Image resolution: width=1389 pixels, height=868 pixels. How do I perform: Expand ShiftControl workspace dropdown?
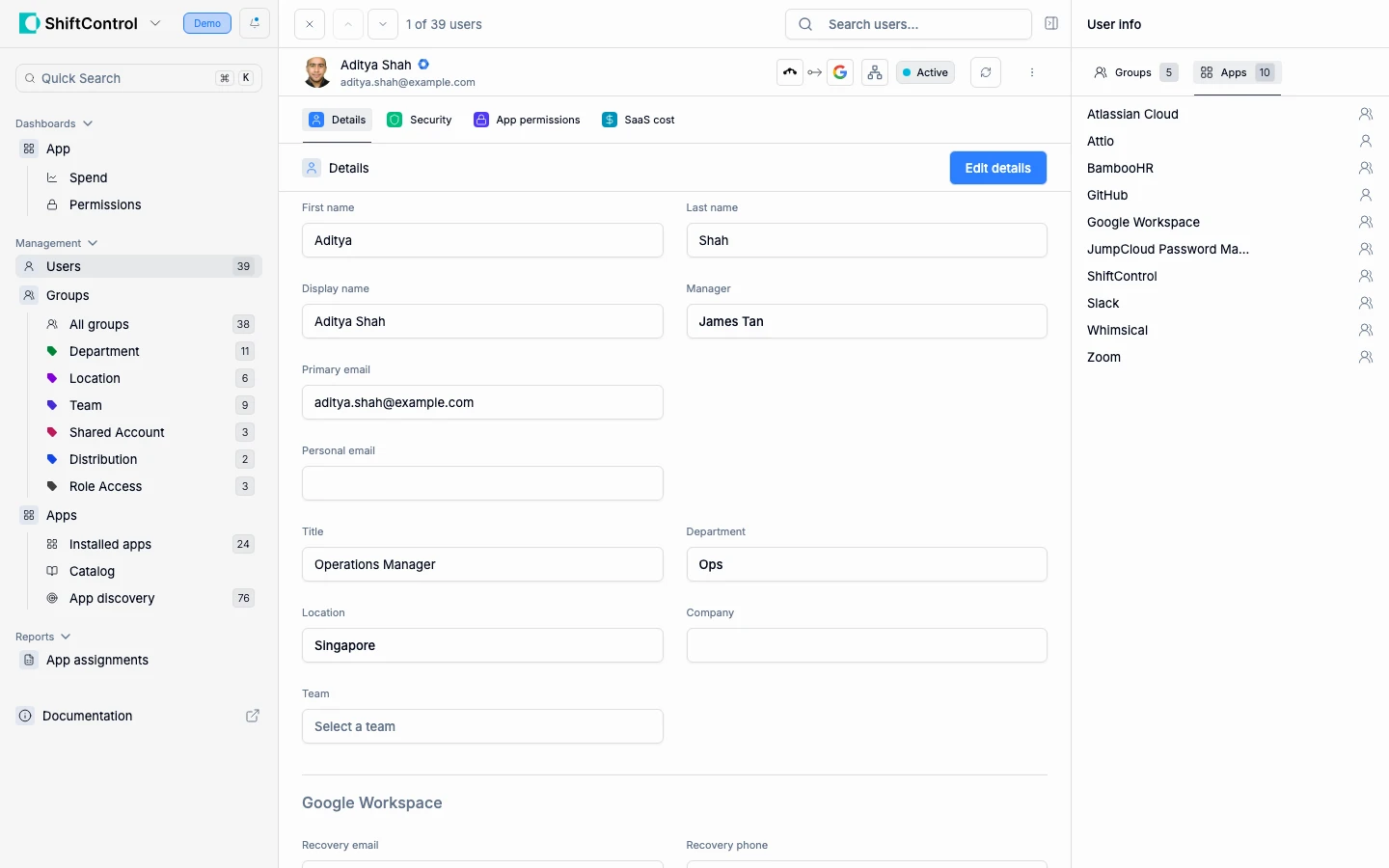[155, 23]
